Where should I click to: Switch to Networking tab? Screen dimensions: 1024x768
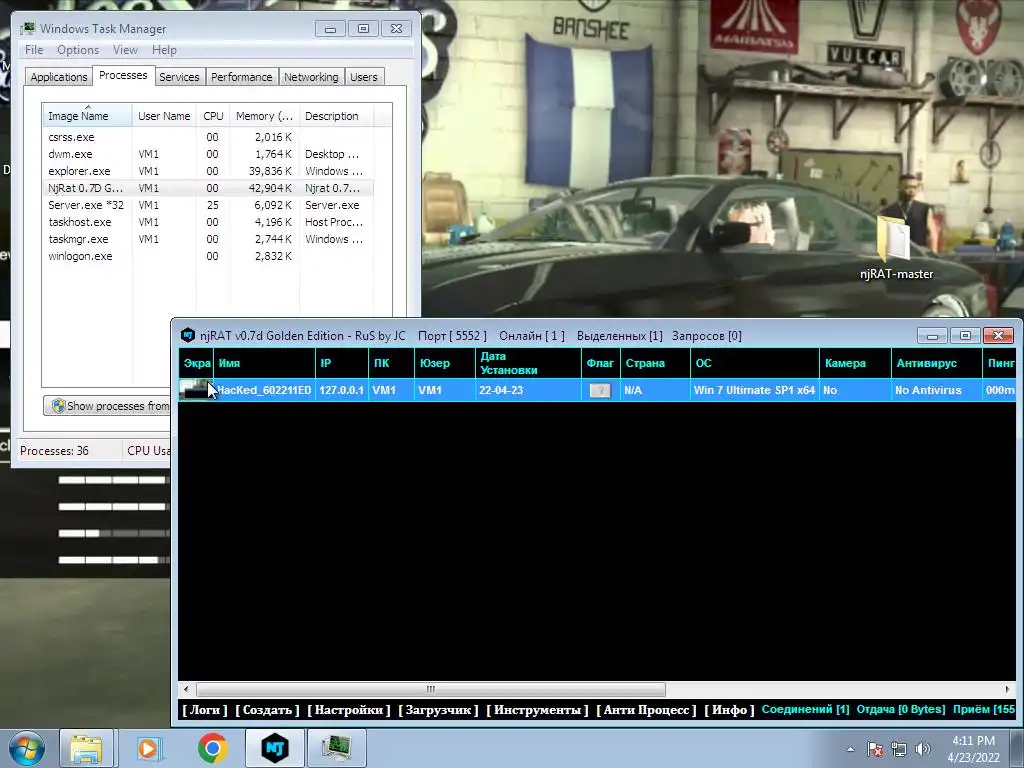pos(311,77)
